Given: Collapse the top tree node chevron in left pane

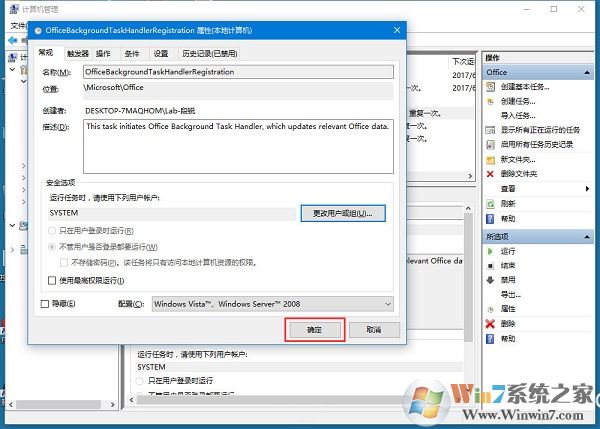Looking at the screenshot, I should [x=12, y=69].
